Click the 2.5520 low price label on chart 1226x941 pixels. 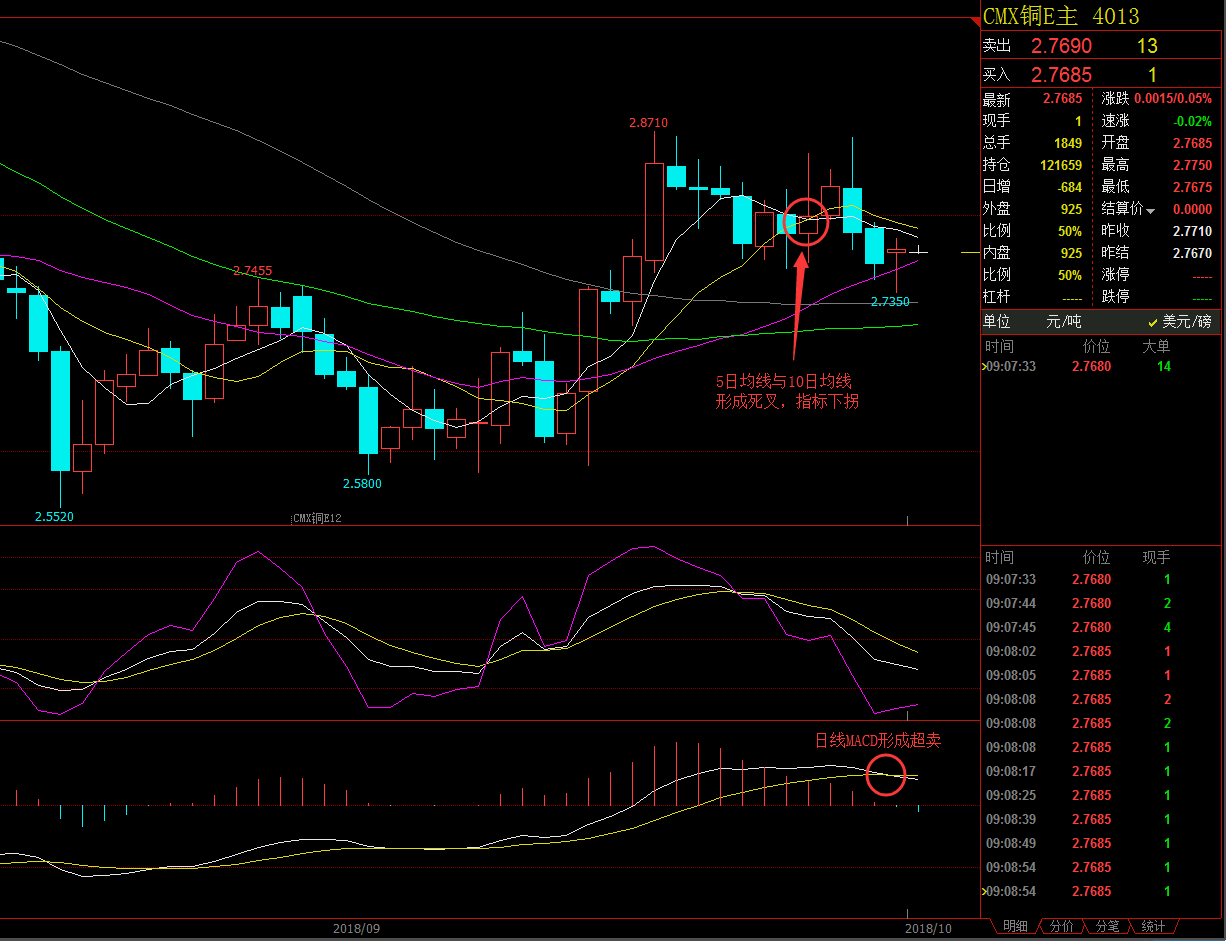[x=54, y=517]
